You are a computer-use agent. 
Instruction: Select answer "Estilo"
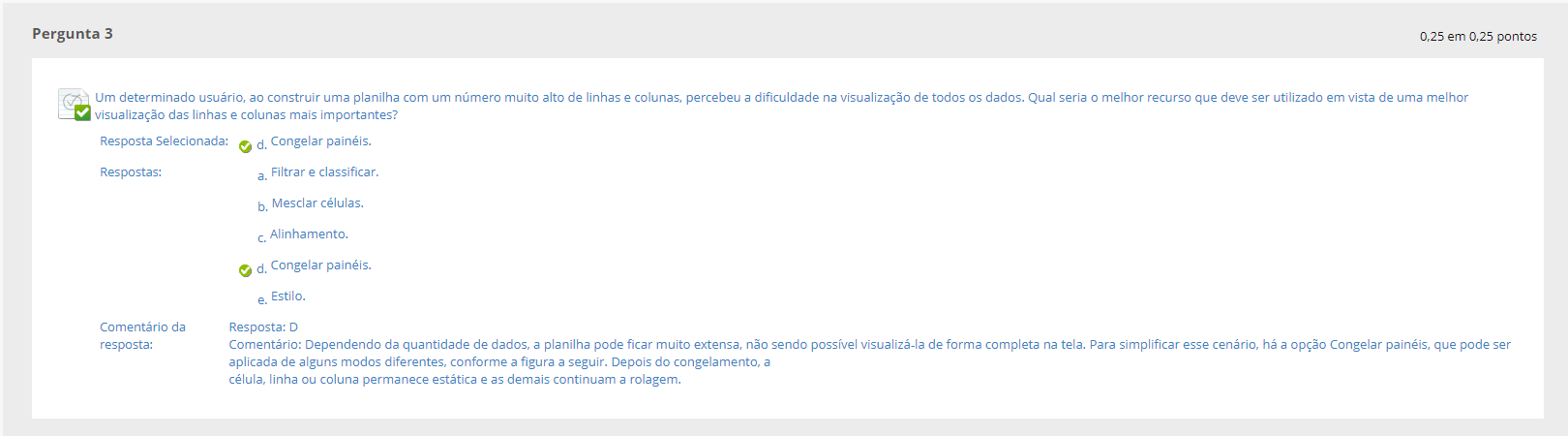click(x=288, y=296)
